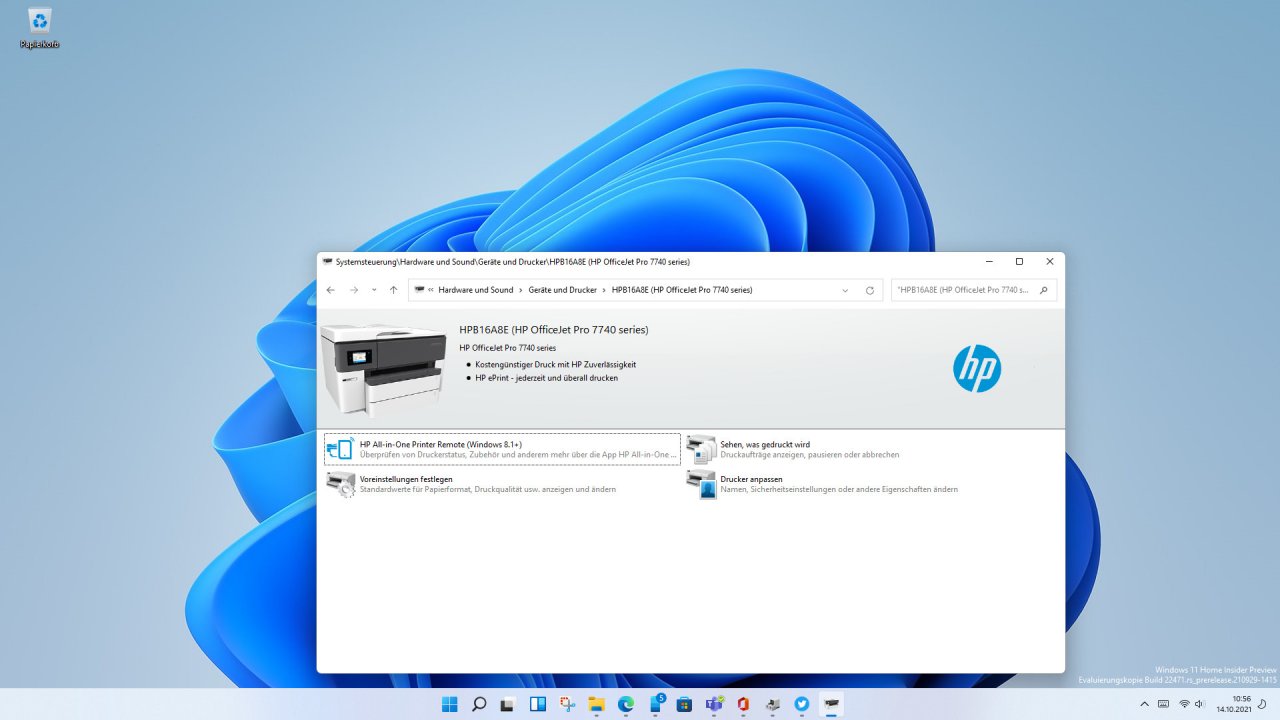Maximize the printer window
Image resolution: width=1280 pixels, height=720 pixels.
pos(1019,262)
